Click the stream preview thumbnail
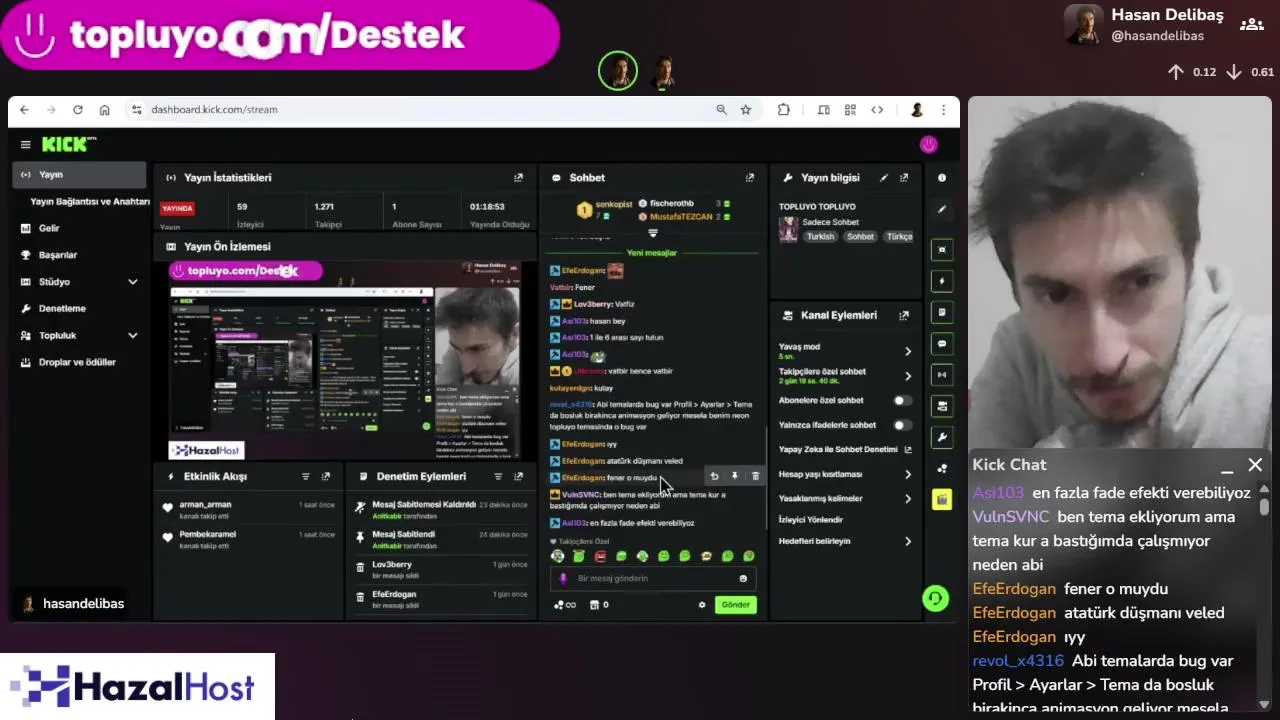The width and height of the screenshot is (1280, 720). (345, 360)
